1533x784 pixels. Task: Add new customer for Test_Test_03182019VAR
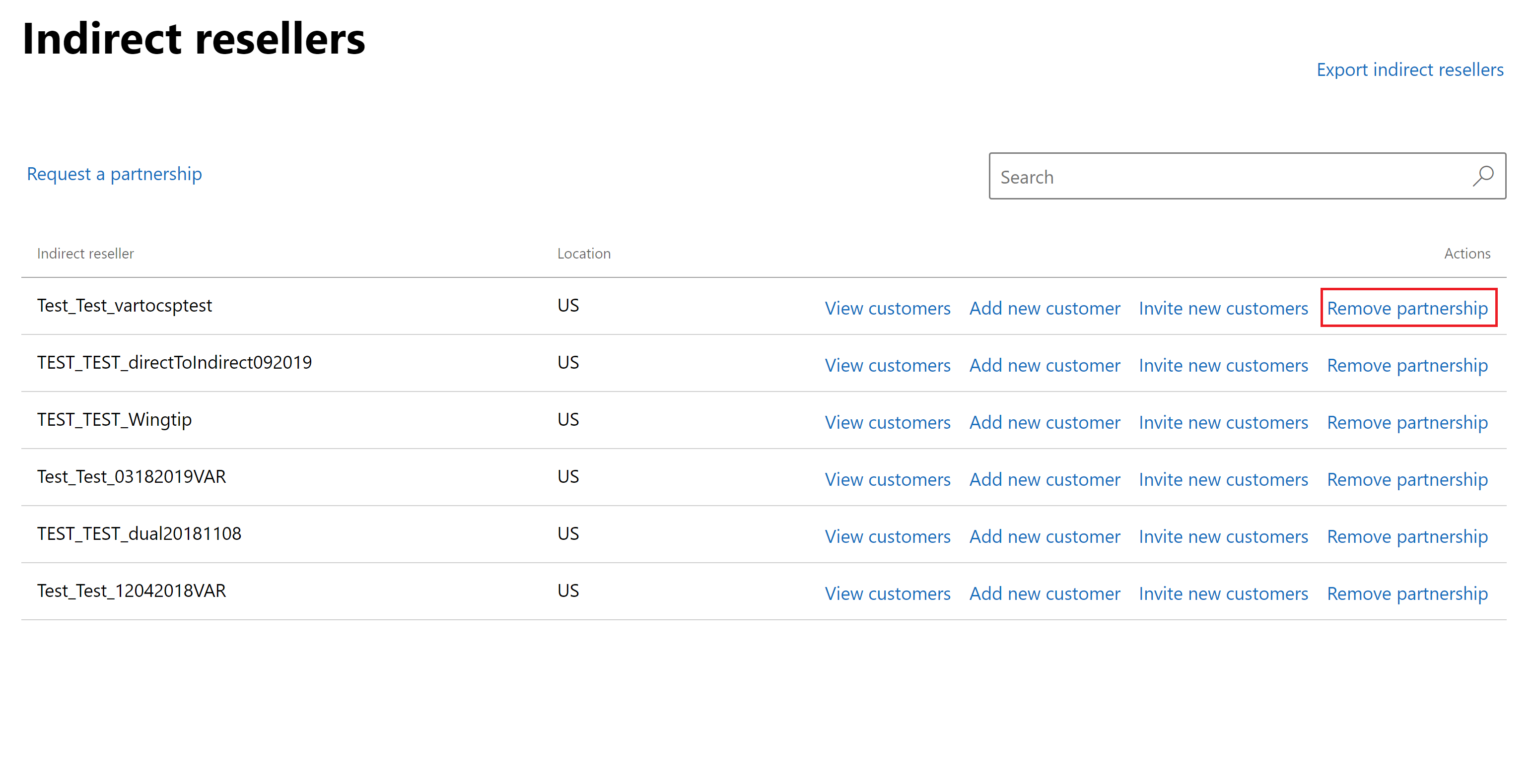(x=1044, y=479)
